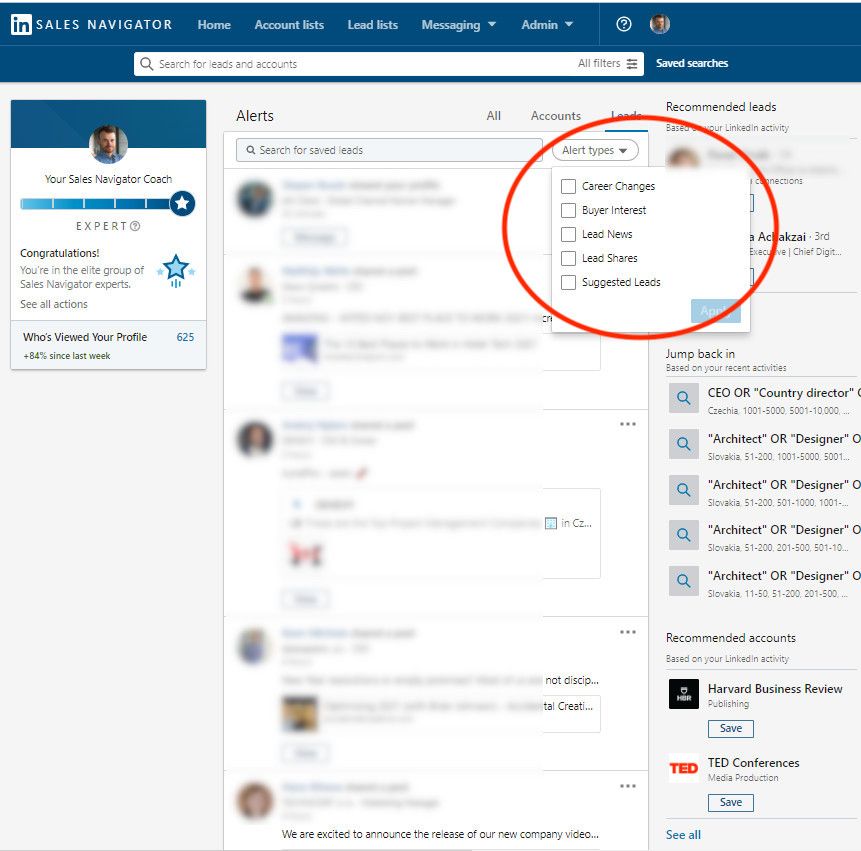
Task: Click the search icon beside CEO OR "Country director"
Action: pyautogui.click(x=683, y=398)
